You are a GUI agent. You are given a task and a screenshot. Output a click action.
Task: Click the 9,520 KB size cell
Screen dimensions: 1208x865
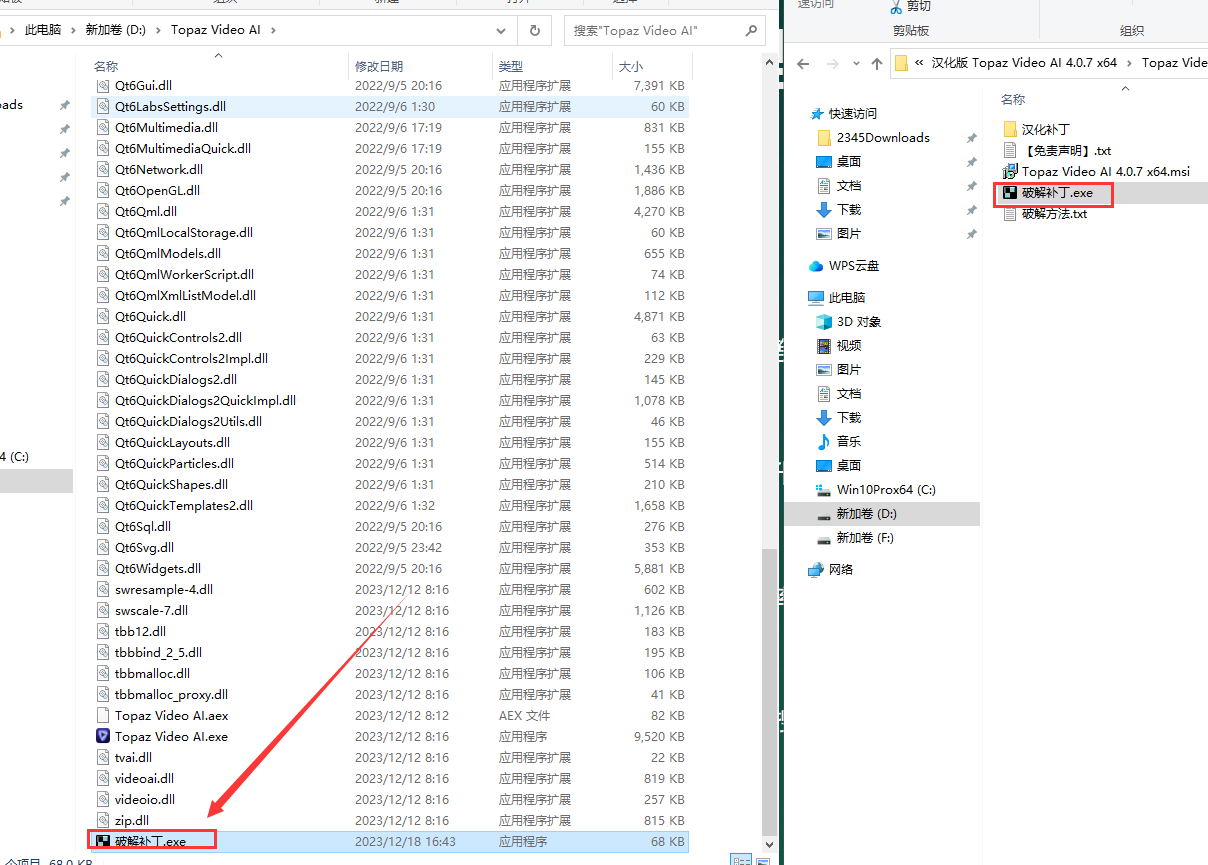click(x=659, y=736)
